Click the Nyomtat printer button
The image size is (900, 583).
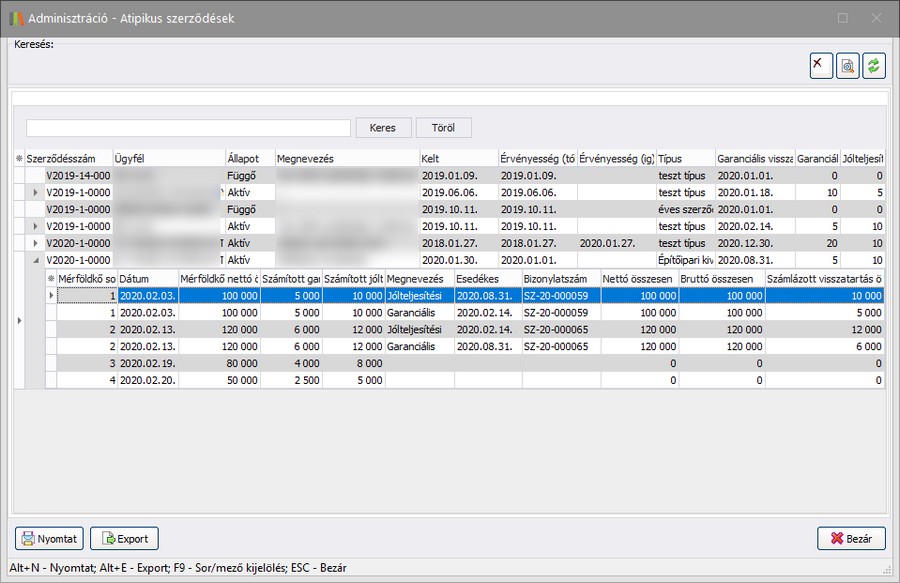49,538
